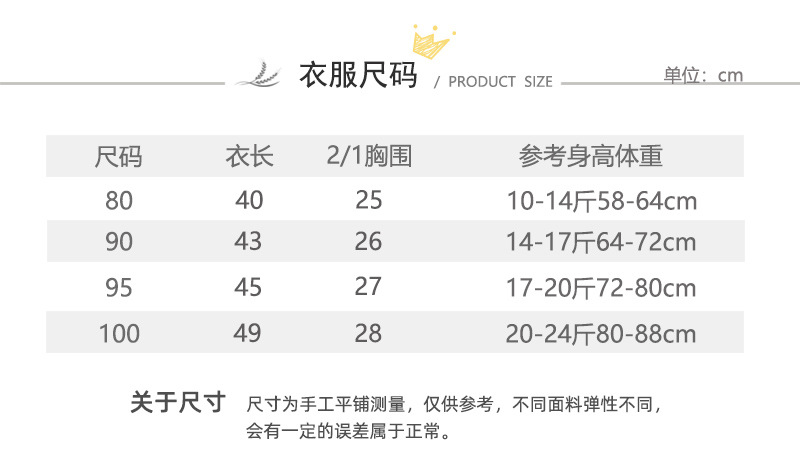Screen dimensions: 800x464
Task: Click the 衣服尺码 title text
Action: click(x=358, y=76)
